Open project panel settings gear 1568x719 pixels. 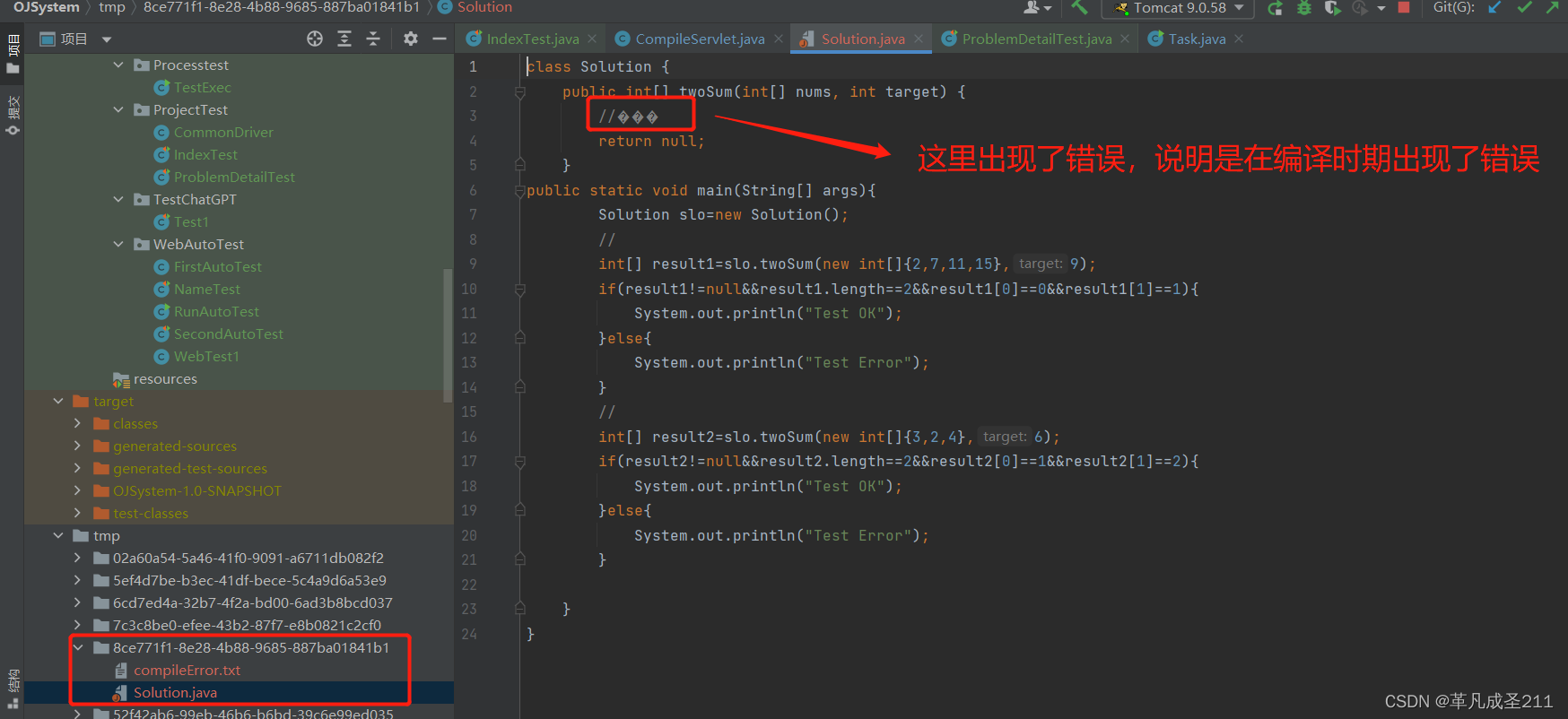[411, 39]
